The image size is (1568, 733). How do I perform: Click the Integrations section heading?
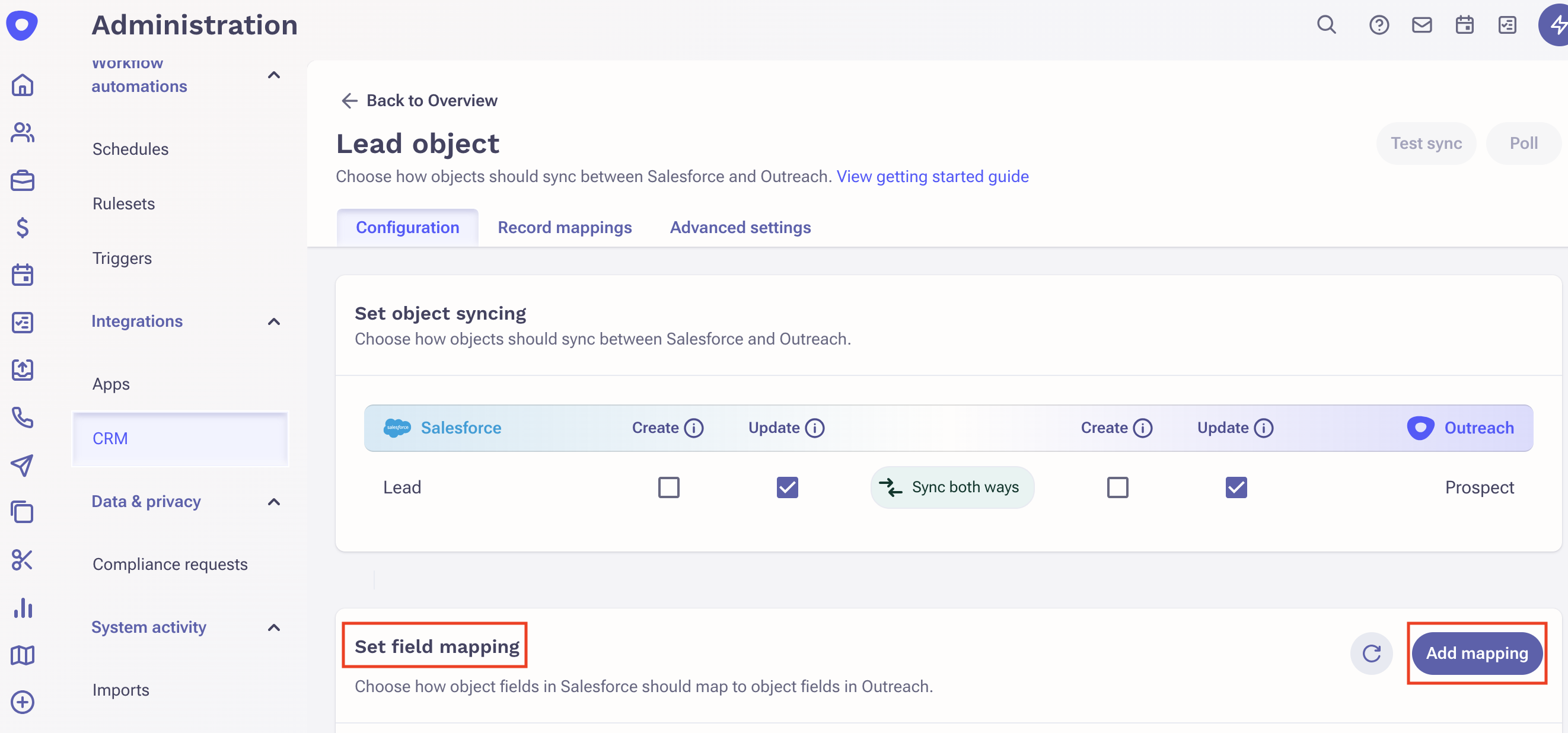click(x=137, y=321)
